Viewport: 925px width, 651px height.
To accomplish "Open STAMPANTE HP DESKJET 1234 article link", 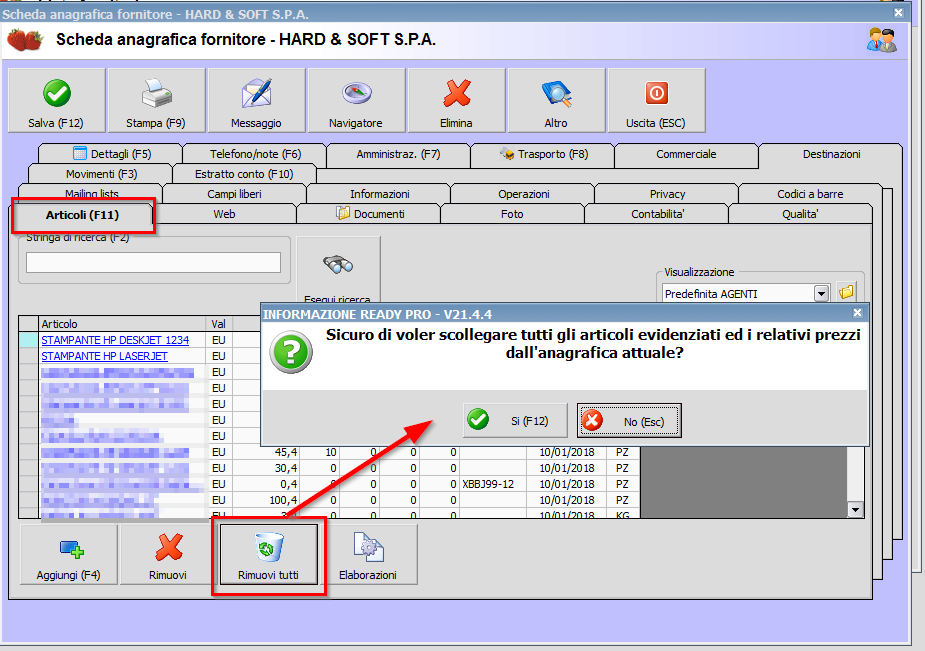I will tap(115, 340).
